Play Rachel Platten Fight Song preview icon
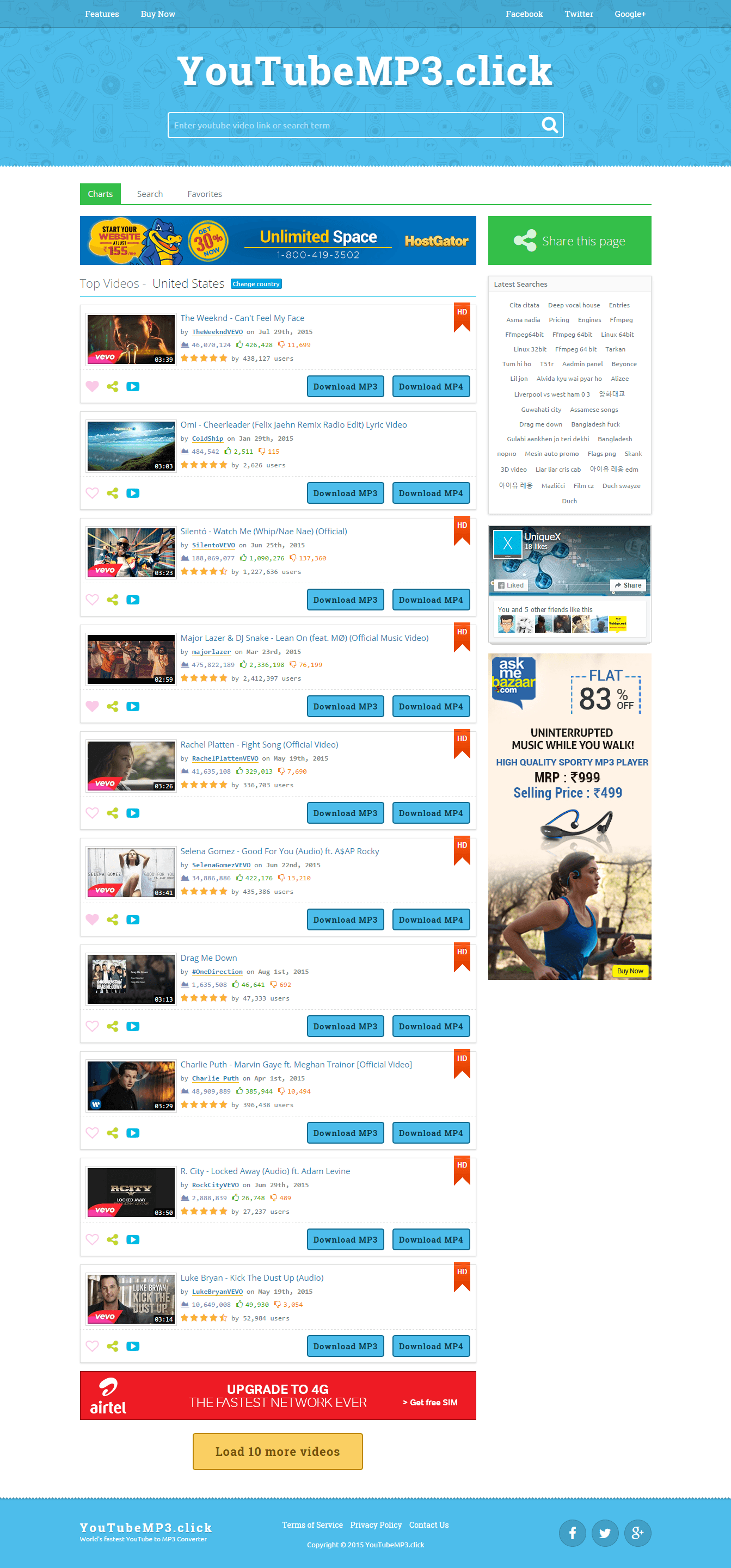731x1568 pixels. [x=133, y=813]
